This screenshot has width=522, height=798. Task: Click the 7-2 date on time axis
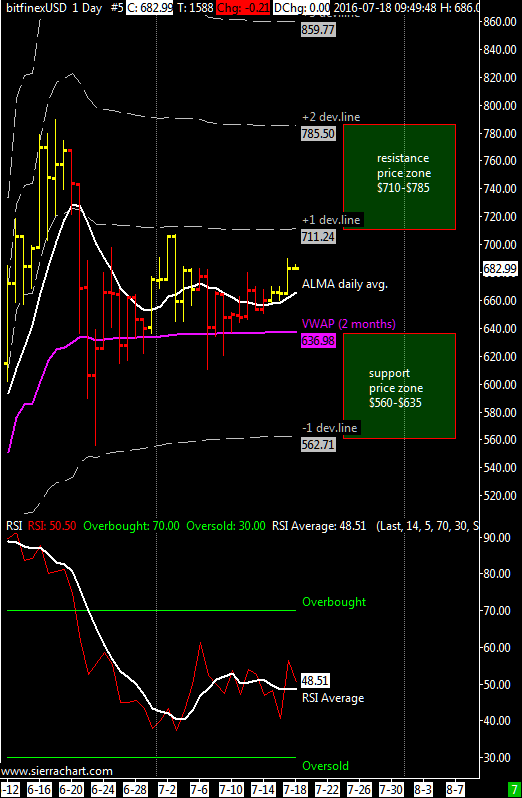[x=167, y=788]
